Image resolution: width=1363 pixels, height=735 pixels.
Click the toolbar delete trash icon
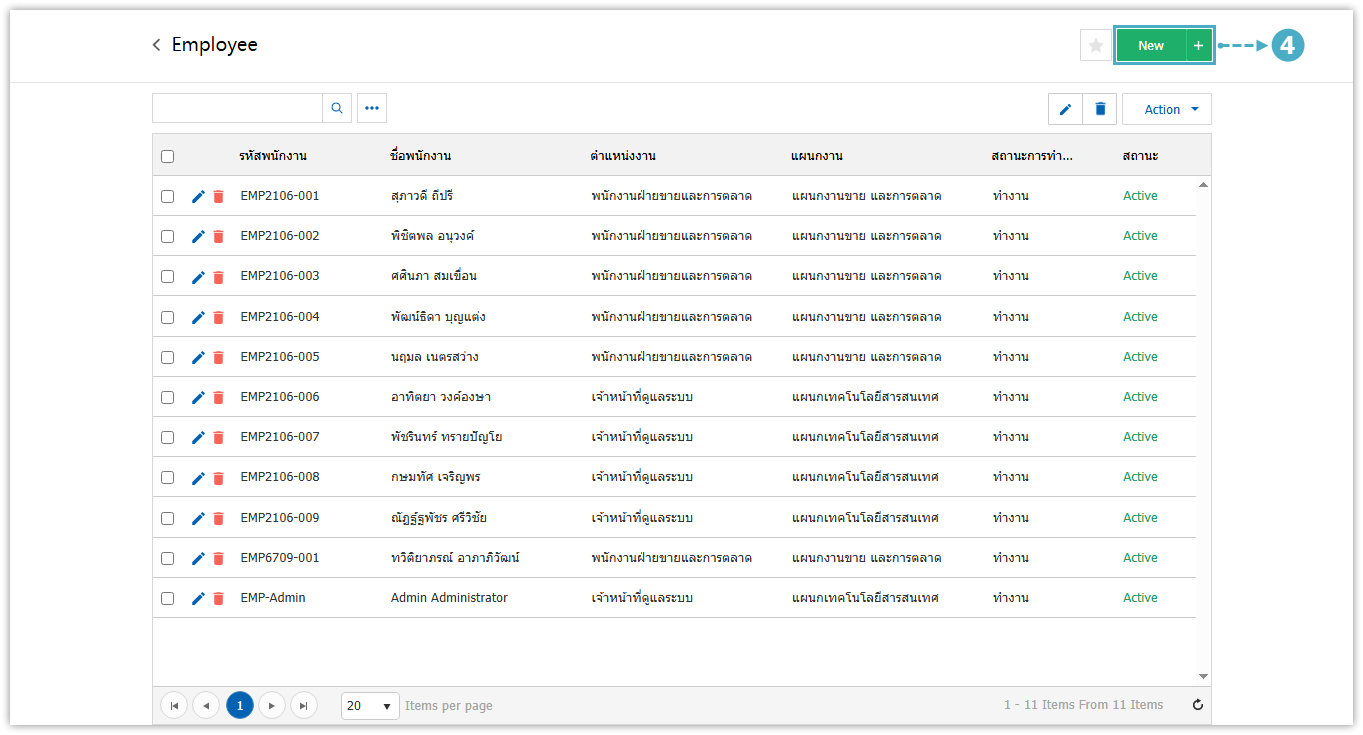click(1100, 109)
